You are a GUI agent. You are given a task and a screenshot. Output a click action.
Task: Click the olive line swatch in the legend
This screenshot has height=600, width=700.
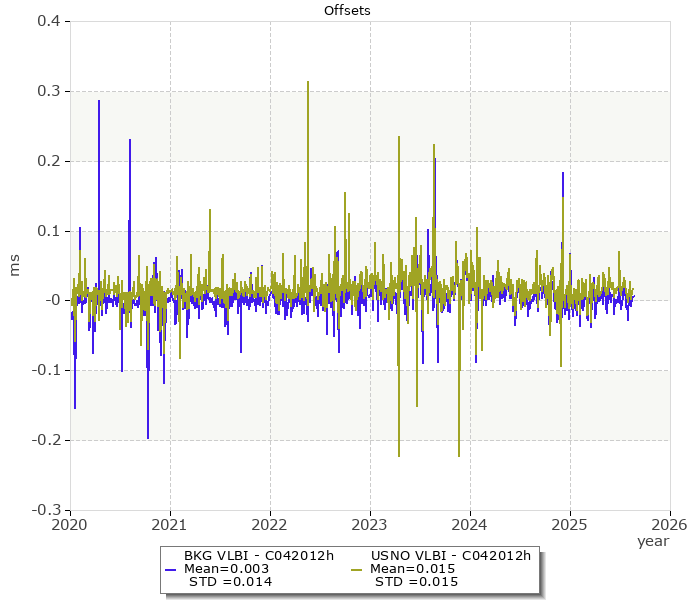(x=357, y=569)
